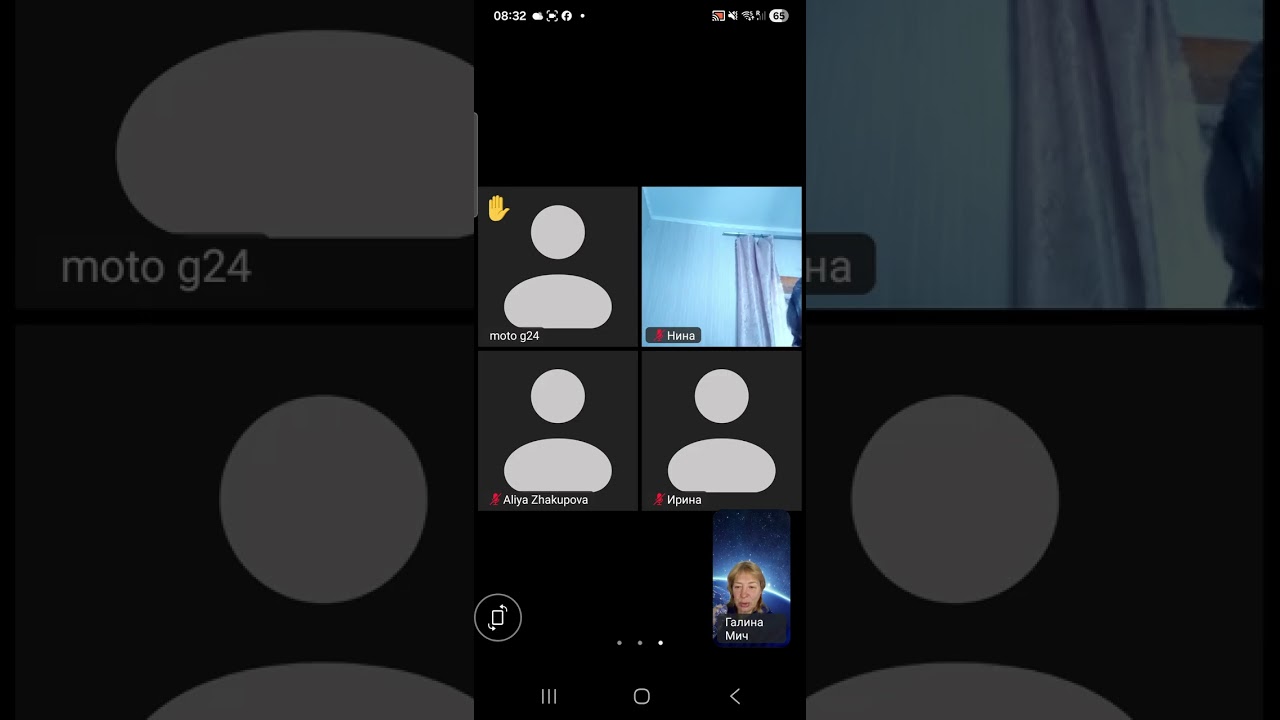Tap the 'moto g24' name label
The width and height of the screenshot is (1280, 720).
point(514,336)
